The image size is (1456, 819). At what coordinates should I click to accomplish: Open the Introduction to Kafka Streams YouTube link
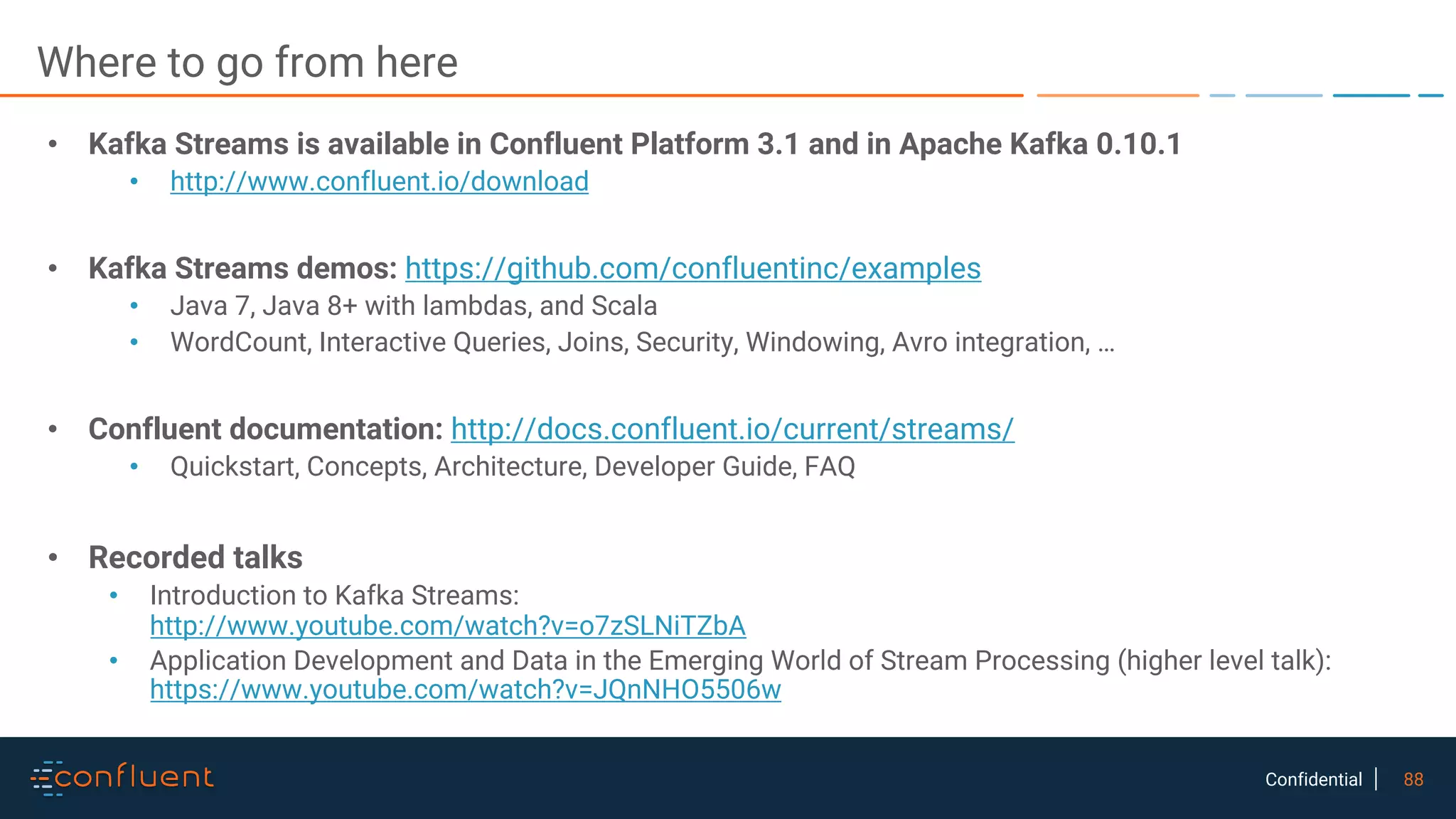(448, 626)
